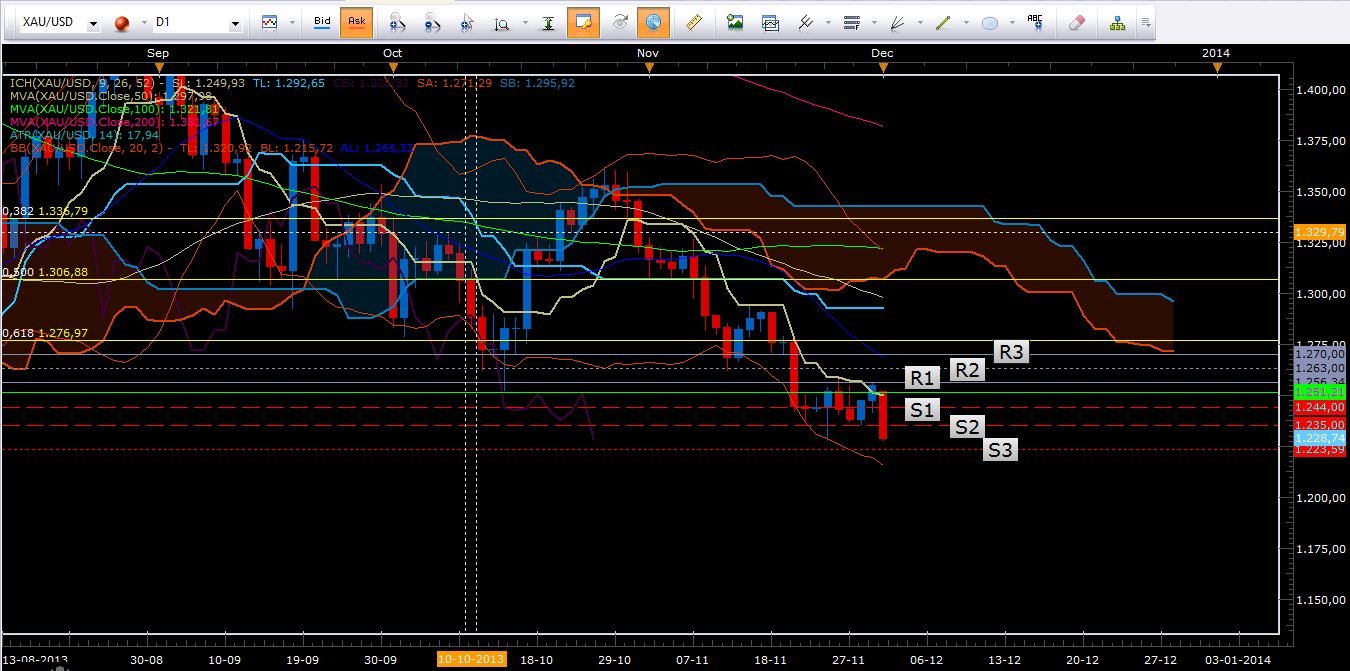Click the 0,382 1.336,79 Fibonacci label
1350x671 pixels.
46,211
